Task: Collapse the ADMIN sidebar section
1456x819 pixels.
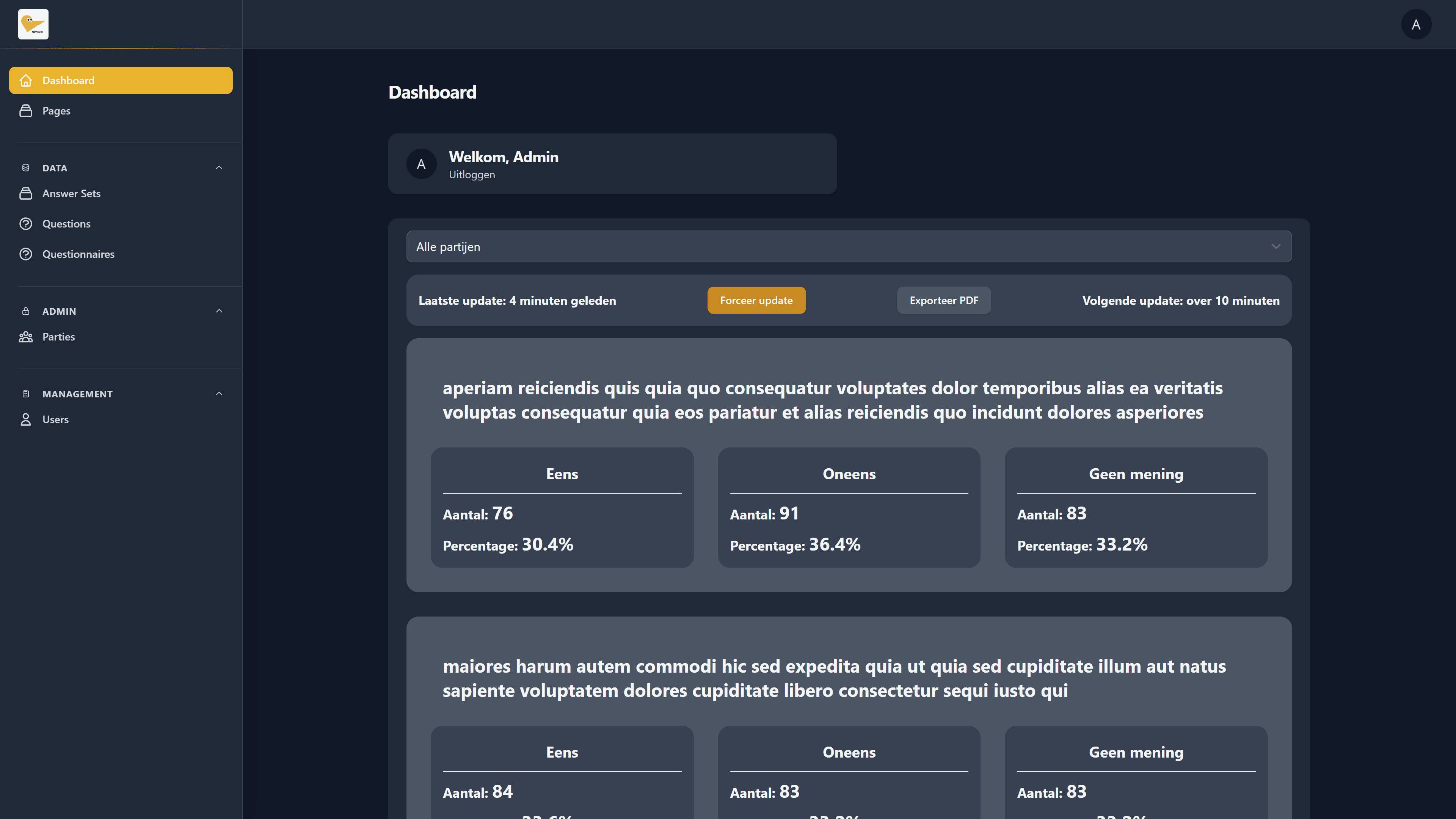Action: [219, 311]
